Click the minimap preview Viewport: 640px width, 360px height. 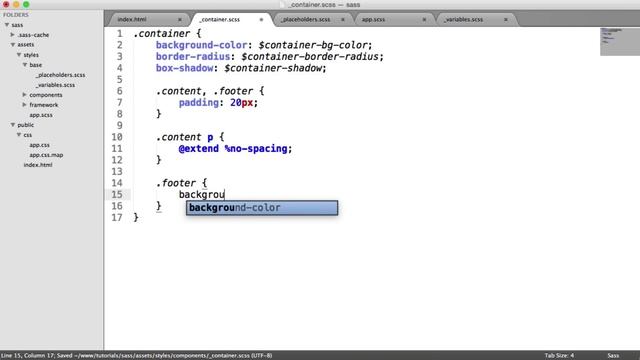coord(620,41)
